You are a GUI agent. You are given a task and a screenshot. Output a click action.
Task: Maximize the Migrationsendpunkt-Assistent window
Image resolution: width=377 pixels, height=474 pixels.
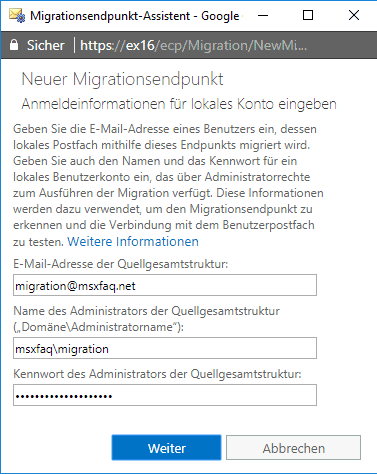pyautogui.click(x=308, y=15)
